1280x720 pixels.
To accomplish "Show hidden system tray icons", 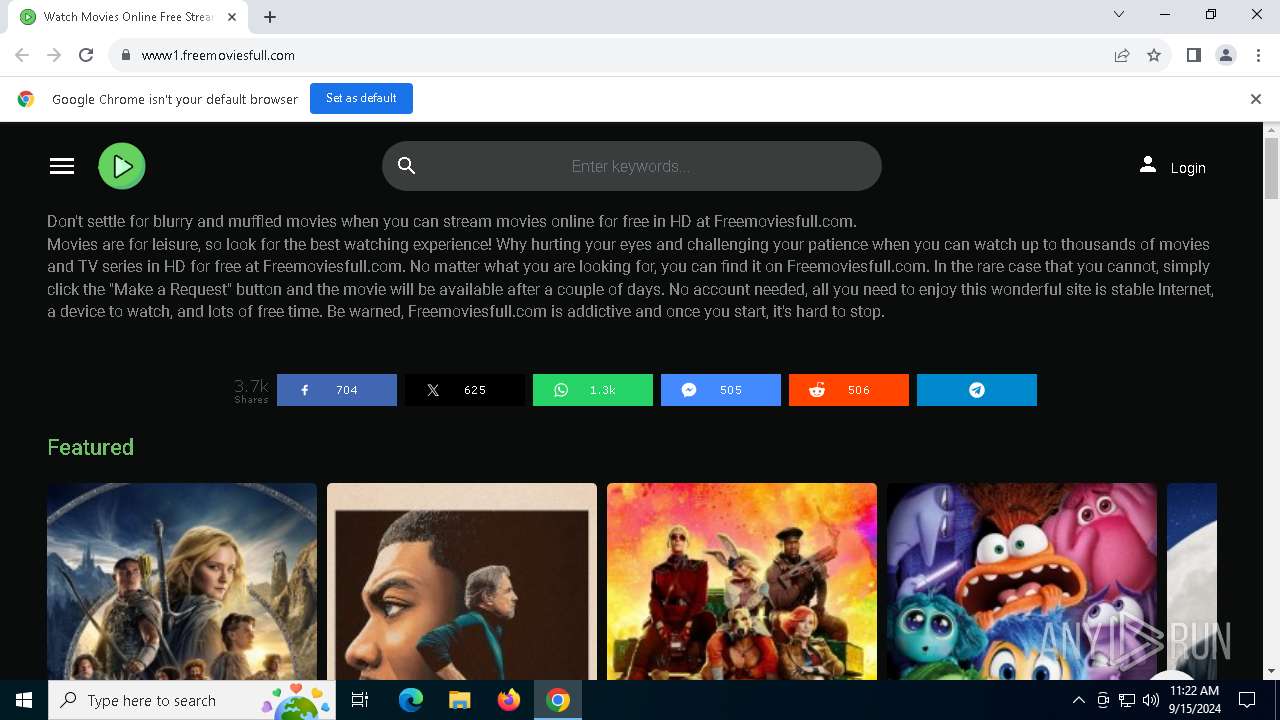I will [1078, 700].
